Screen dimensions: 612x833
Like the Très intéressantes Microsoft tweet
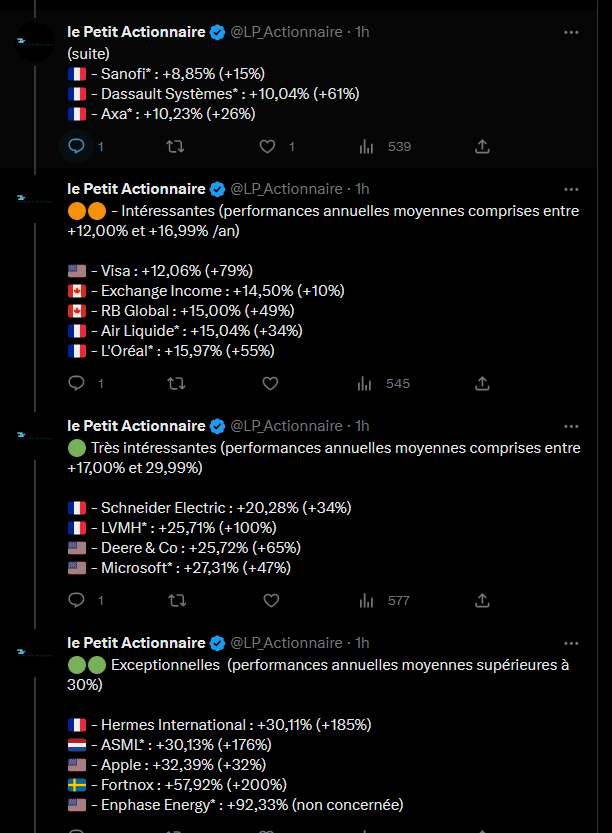coord(271,600)
